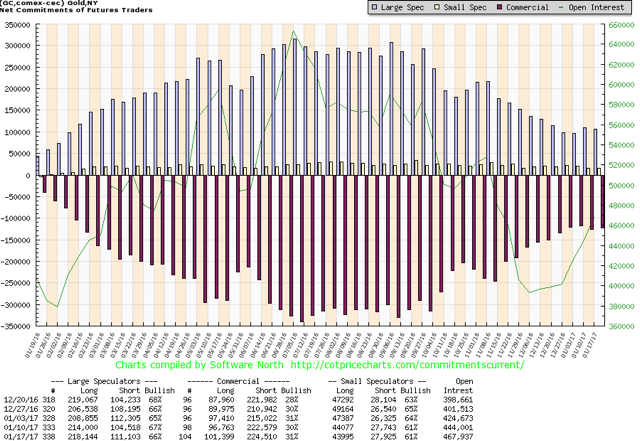The image size is (640, 441).
Task: Click open interest value 401,513
Action: click(458, 409)
